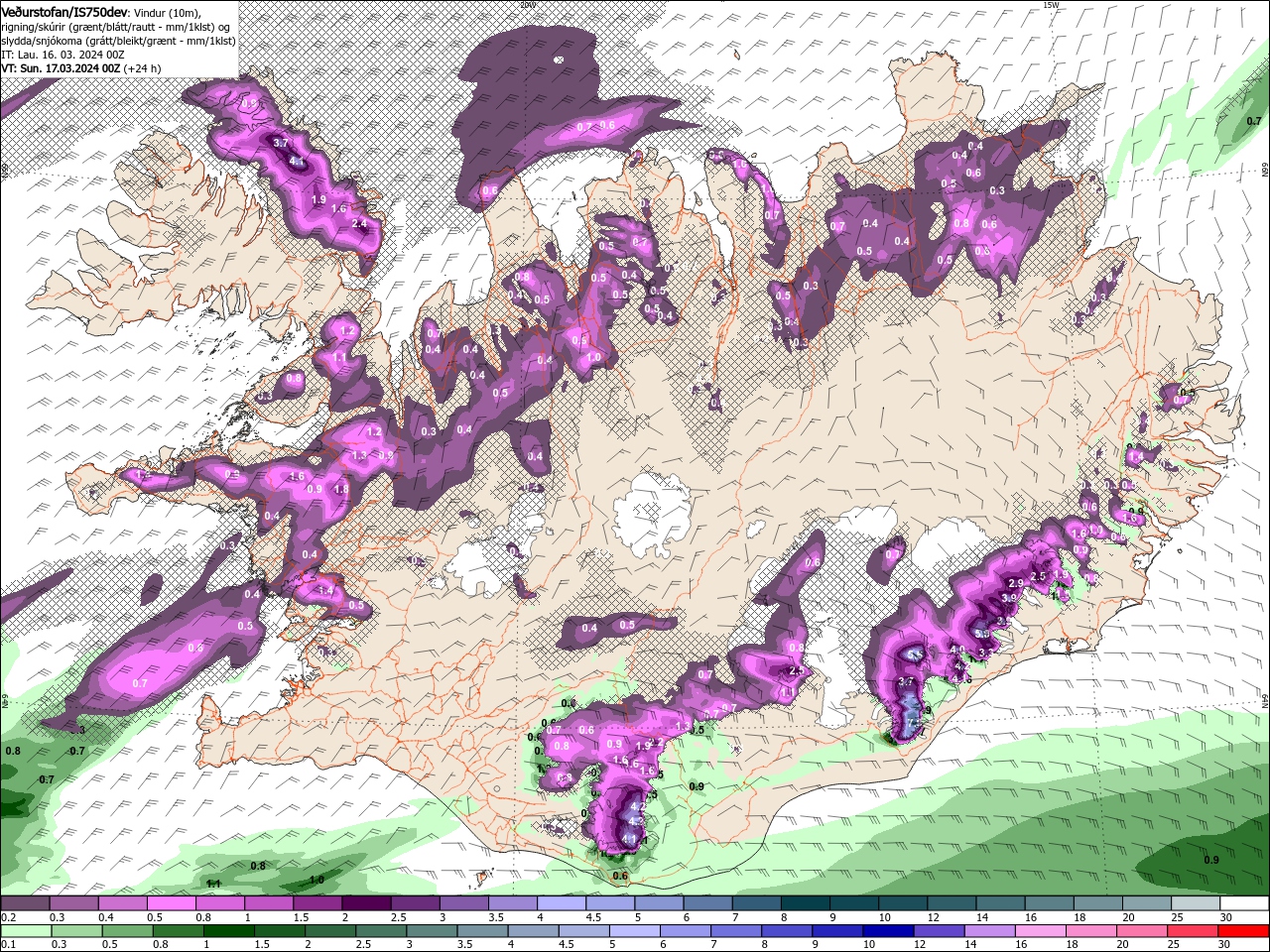
Task: Click the '0.2' label under the snow scale
Action: coord(9,917)
